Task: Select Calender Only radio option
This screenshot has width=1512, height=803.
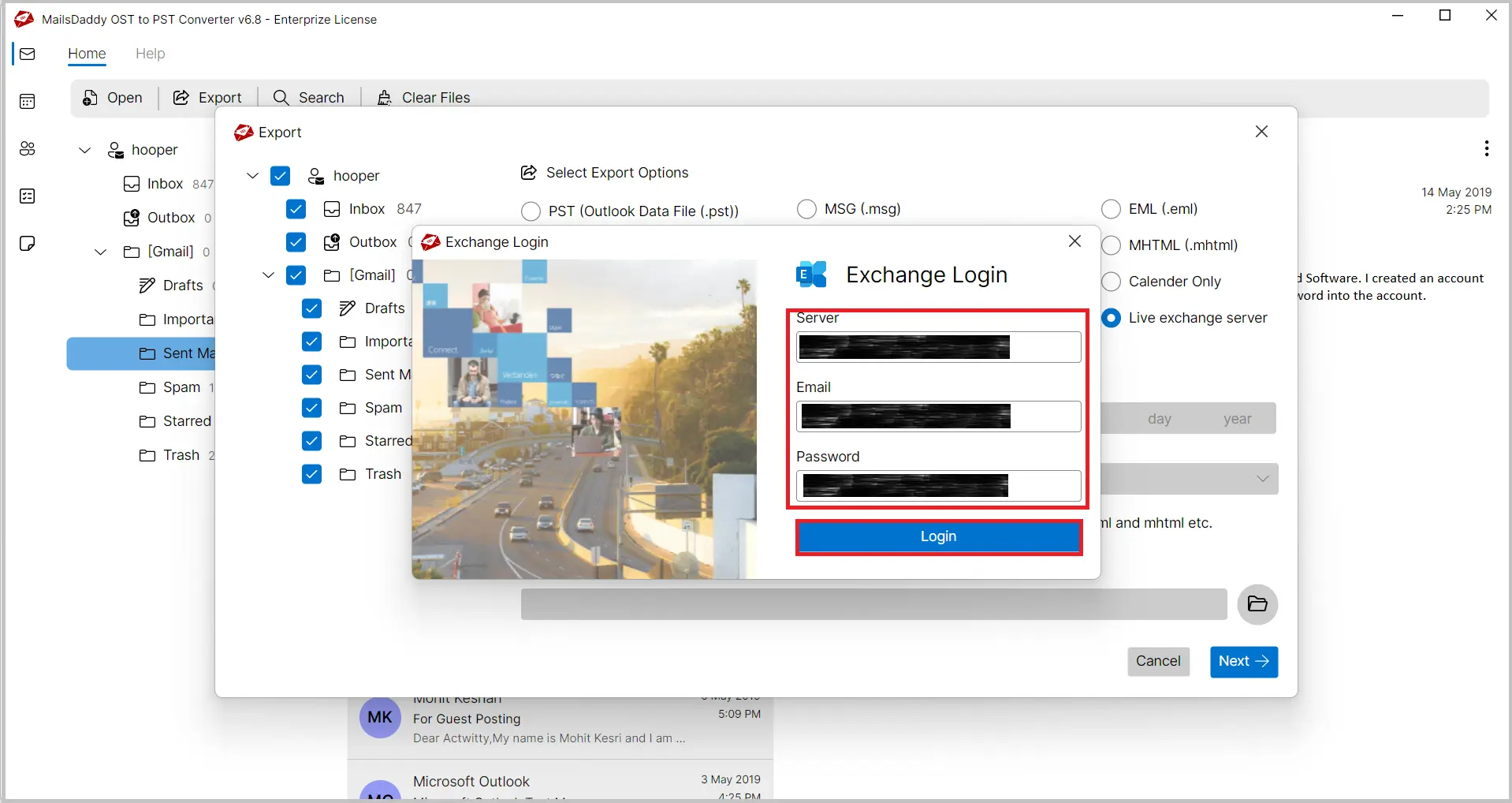Action: [1111, 282]
